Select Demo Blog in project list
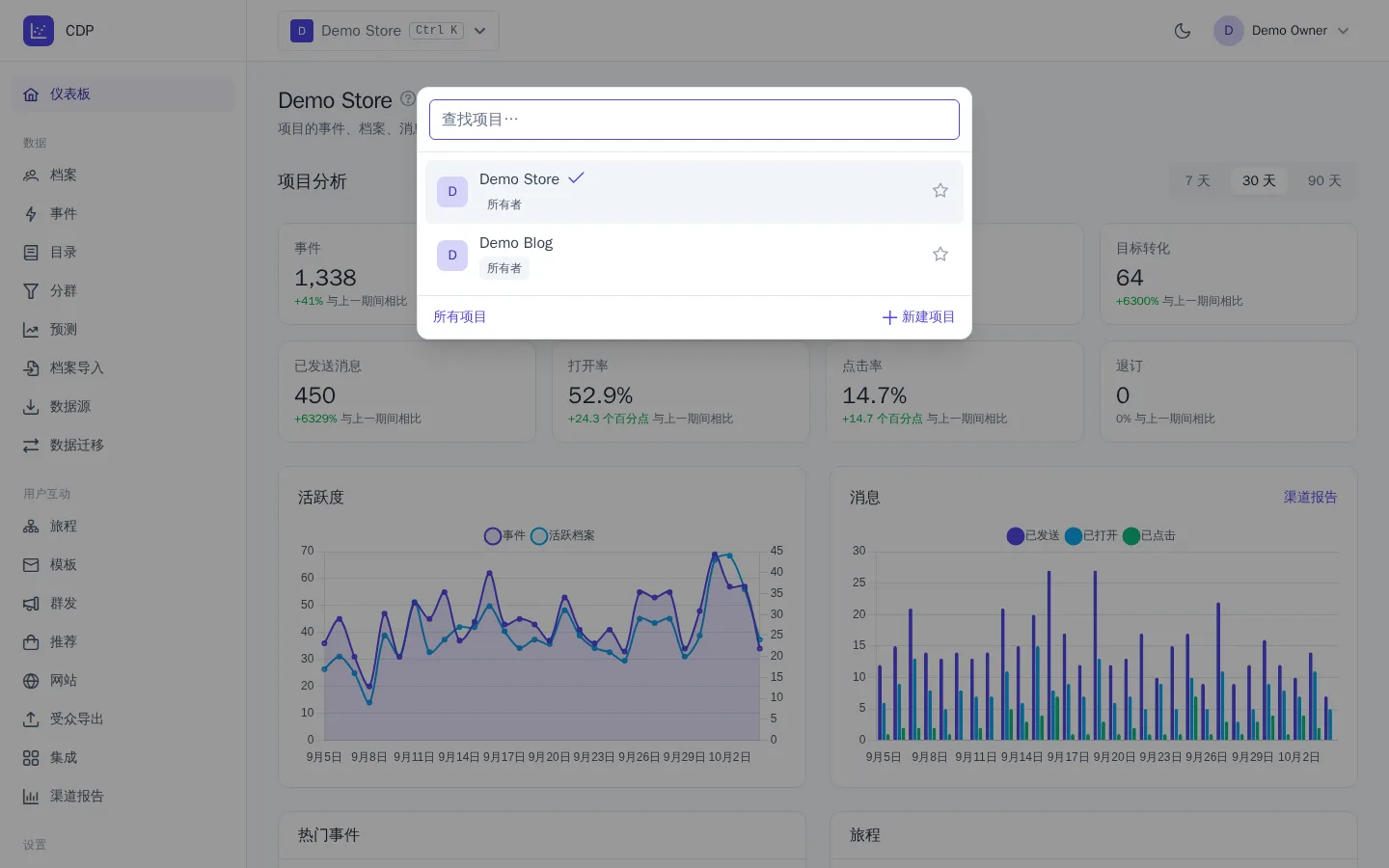Screen dimensions: 1389x868 694,256
